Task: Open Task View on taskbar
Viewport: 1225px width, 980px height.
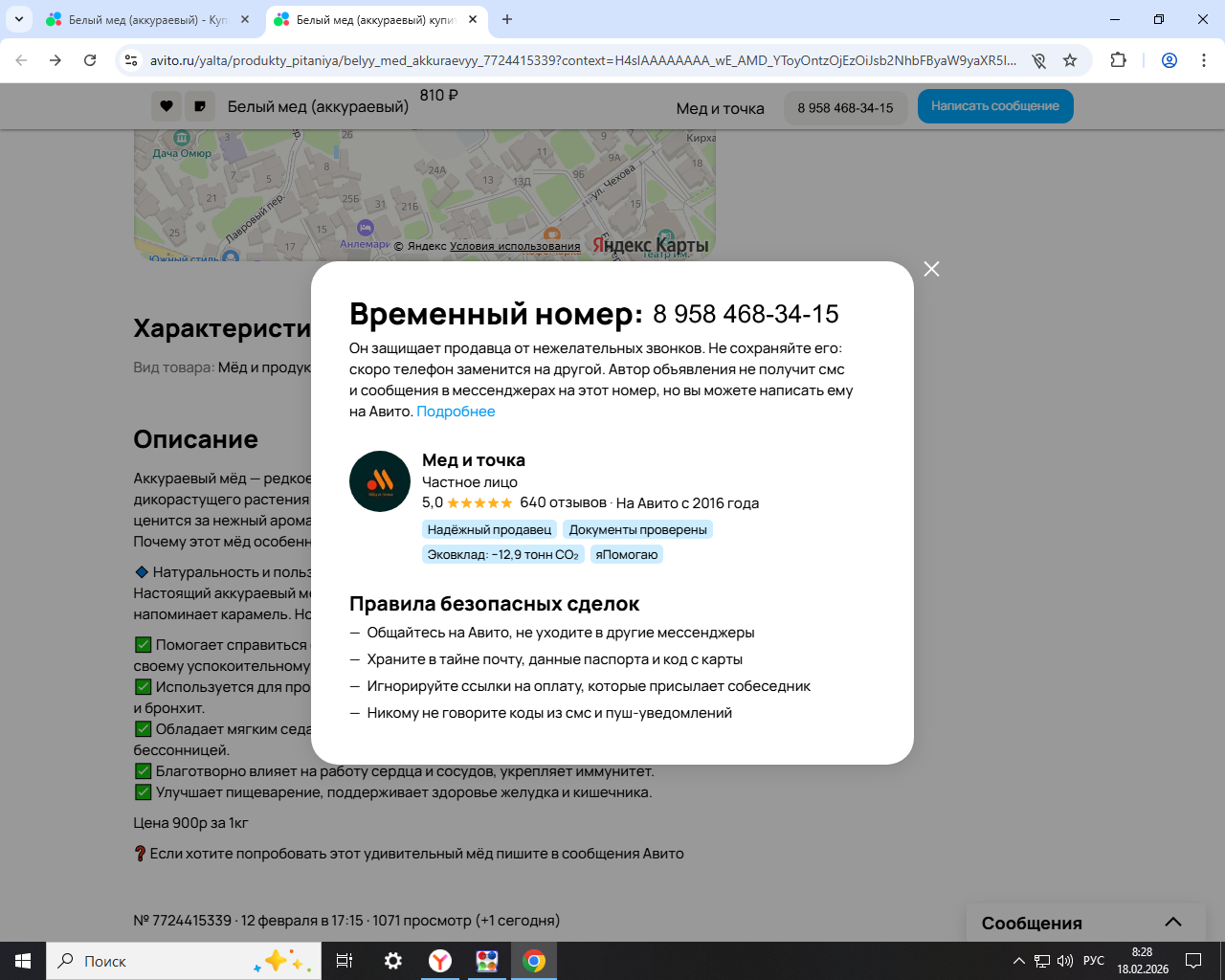Action: (345, 961)
